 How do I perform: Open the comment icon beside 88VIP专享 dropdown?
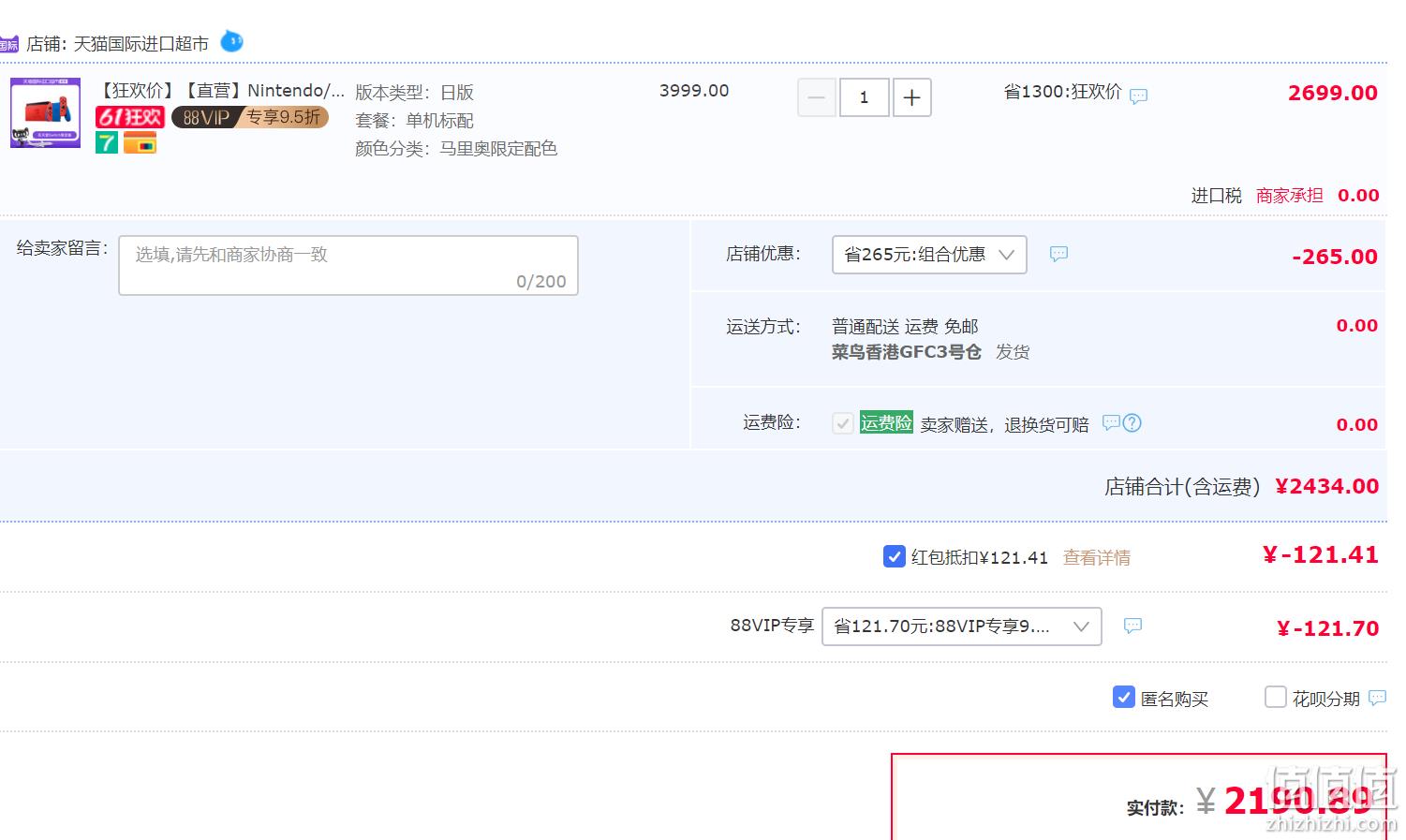click(x=1132, y=626)
